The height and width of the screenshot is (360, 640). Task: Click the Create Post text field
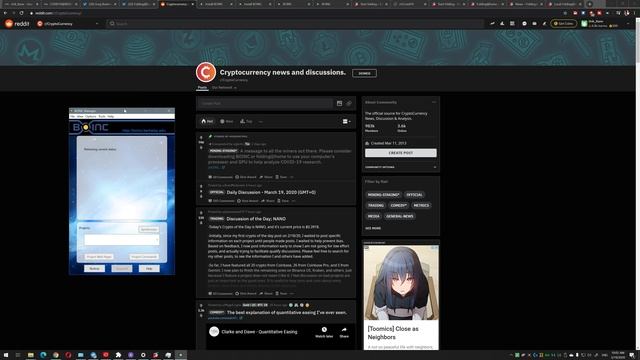[265, 103]
